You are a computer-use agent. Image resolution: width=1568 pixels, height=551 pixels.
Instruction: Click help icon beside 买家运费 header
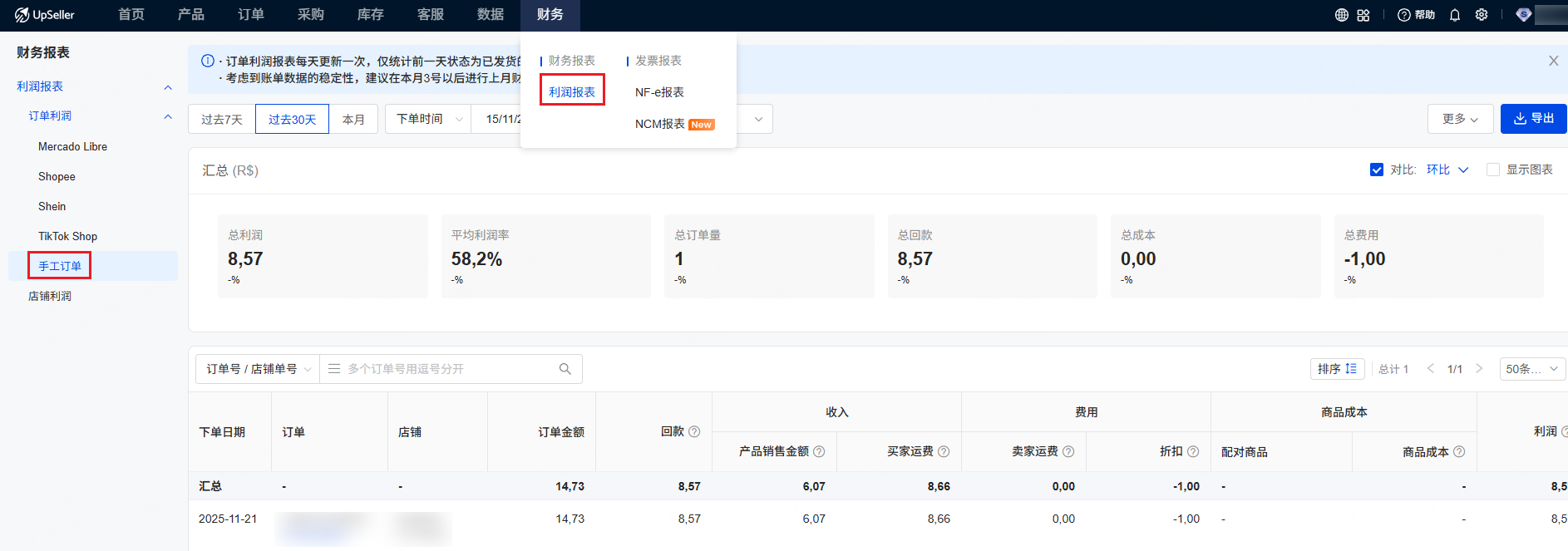coord(944,451)
